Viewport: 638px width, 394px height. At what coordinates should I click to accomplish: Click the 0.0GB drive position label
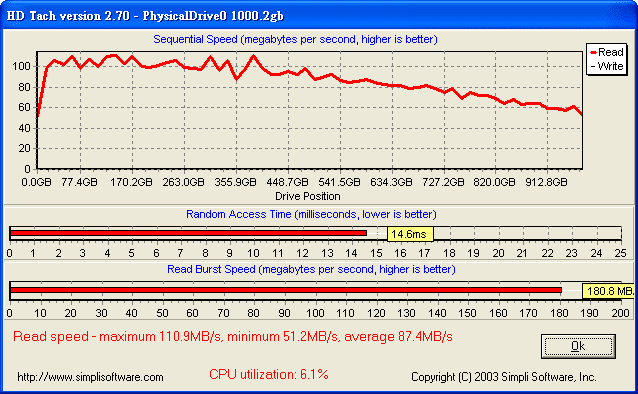pyautogui.click(x=36, y=182)
